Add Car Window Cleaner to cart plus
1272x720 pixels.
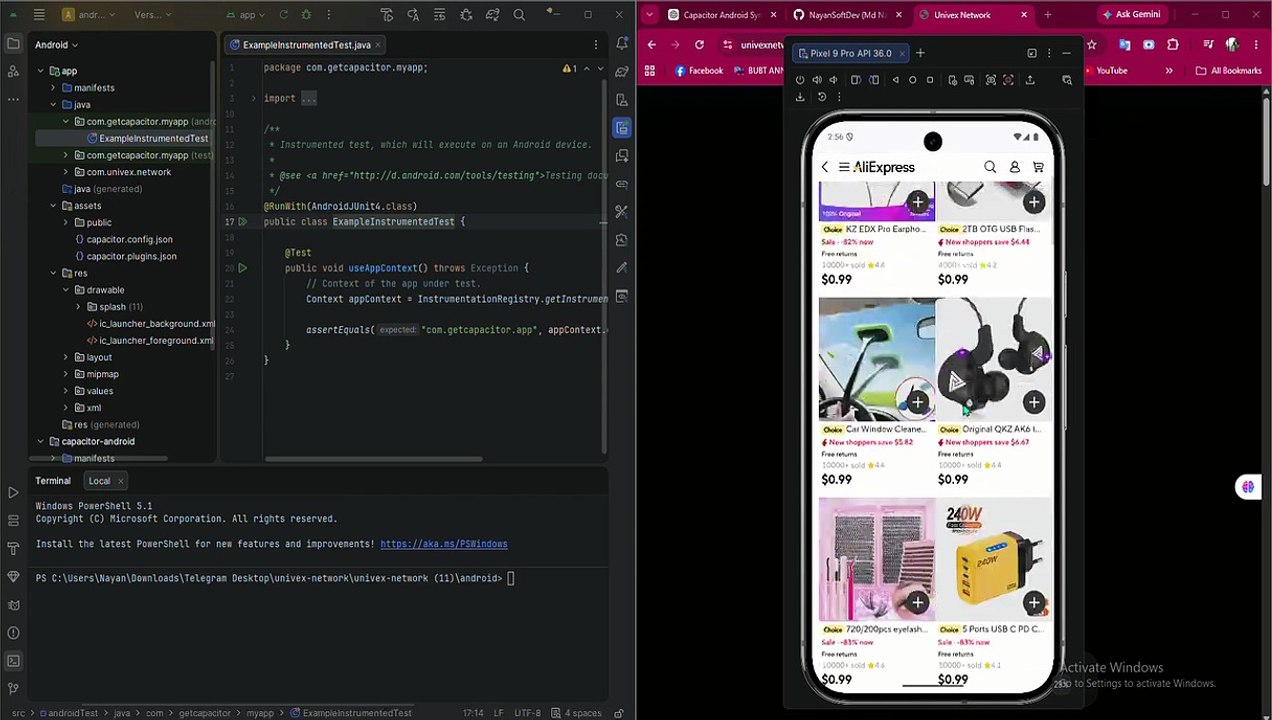pyautogui.click(x=917, y=402)
